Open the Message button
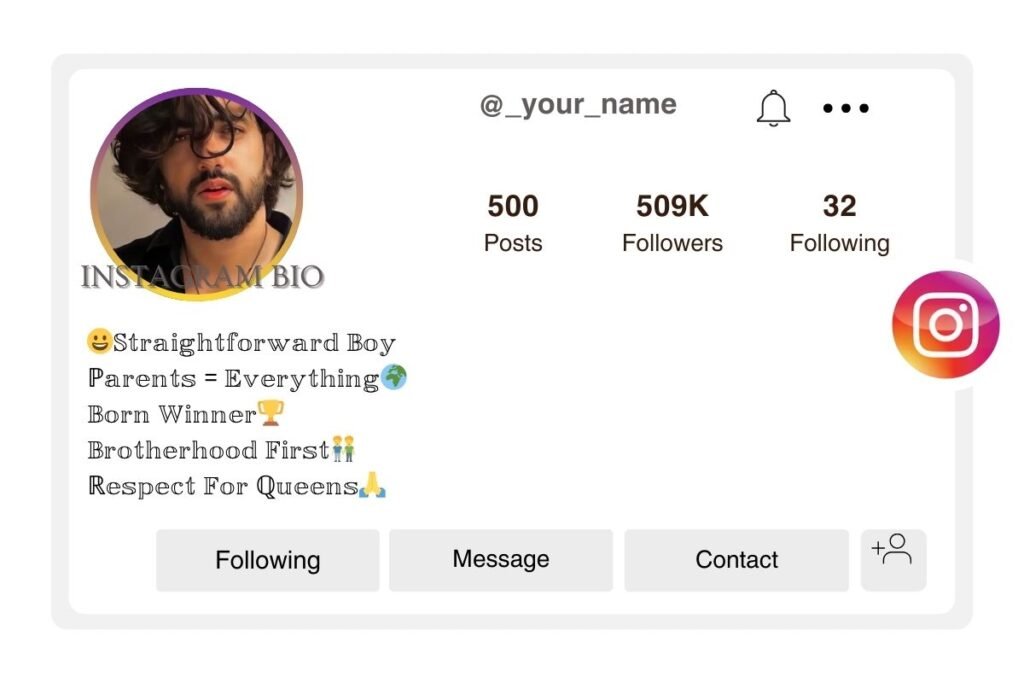1024x683 pixels. click(501, 560)
